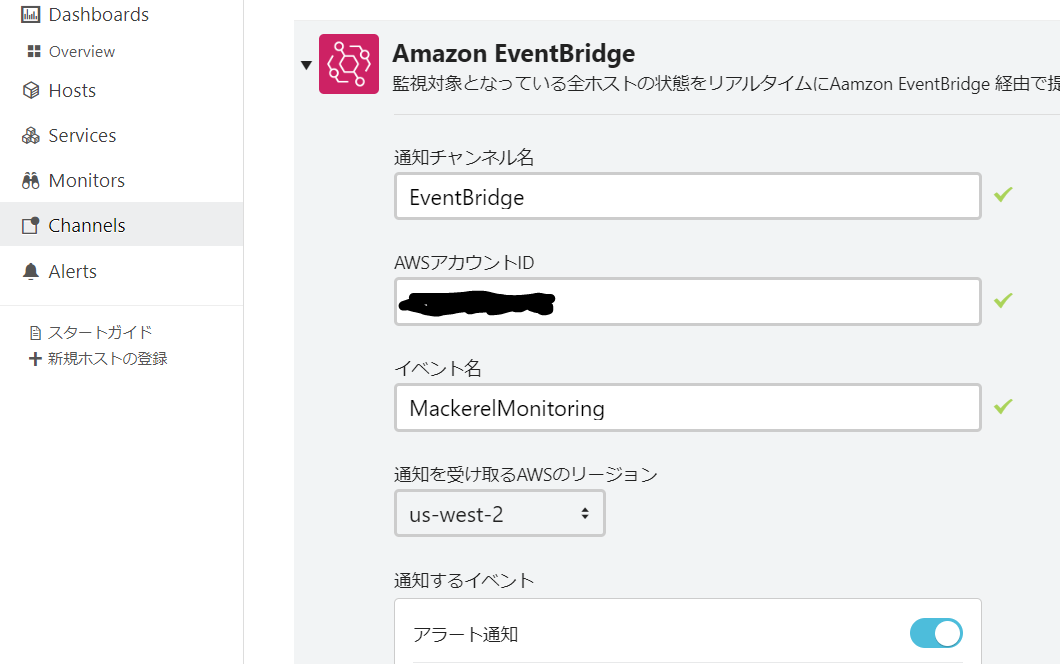
Task: Click the イベント名 field containing MackerelMonitoring
Action: tap(687, 407)
